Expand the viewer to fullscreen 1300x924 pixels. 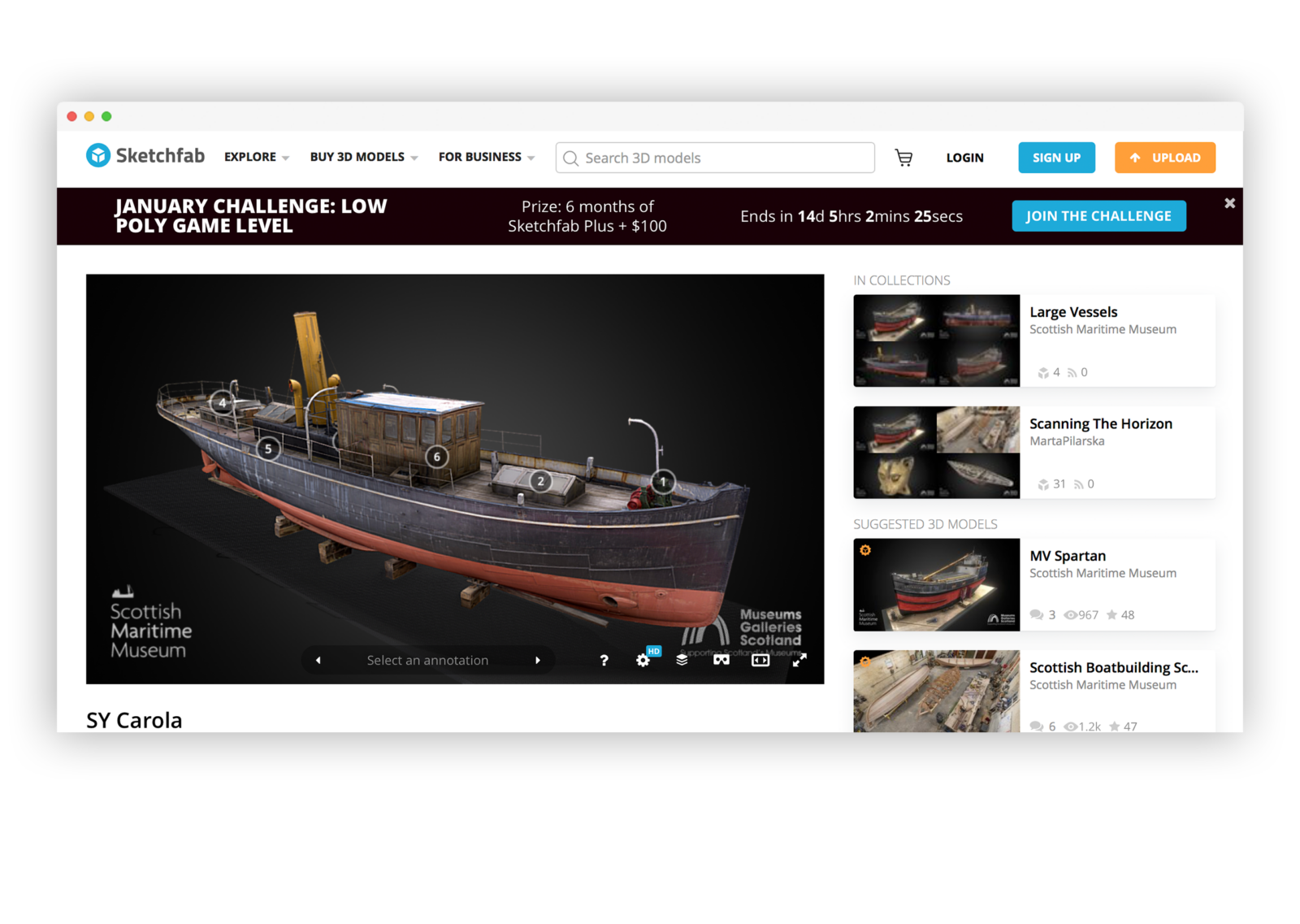(x=799, y=661)
